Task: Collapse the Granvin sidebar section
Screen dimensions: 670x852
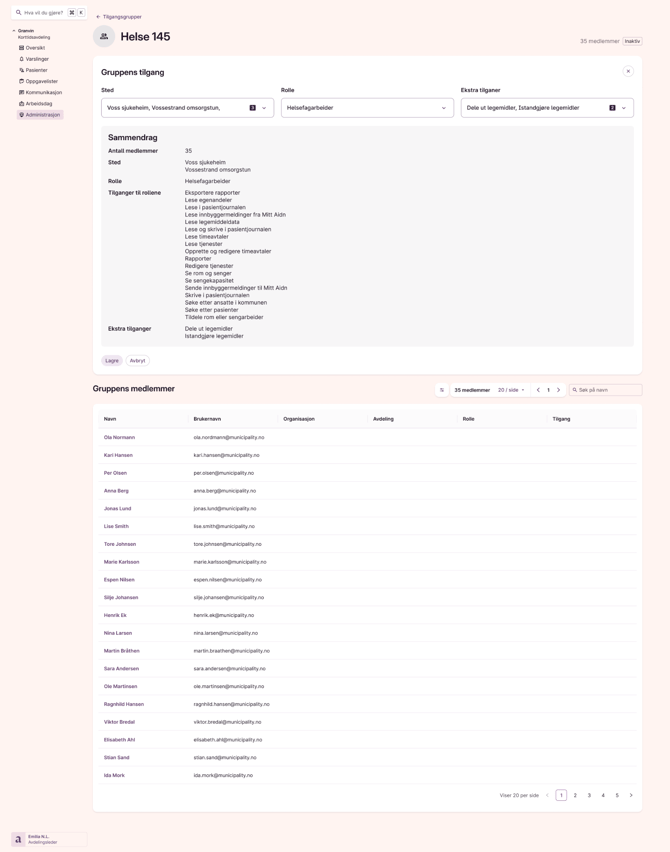Action: (14, 31)
